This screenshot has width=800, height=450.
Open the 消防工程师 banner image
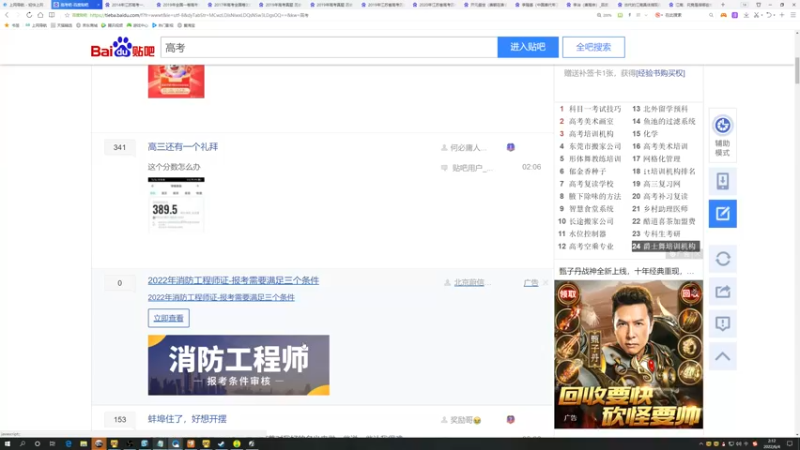tap(239, 365)
